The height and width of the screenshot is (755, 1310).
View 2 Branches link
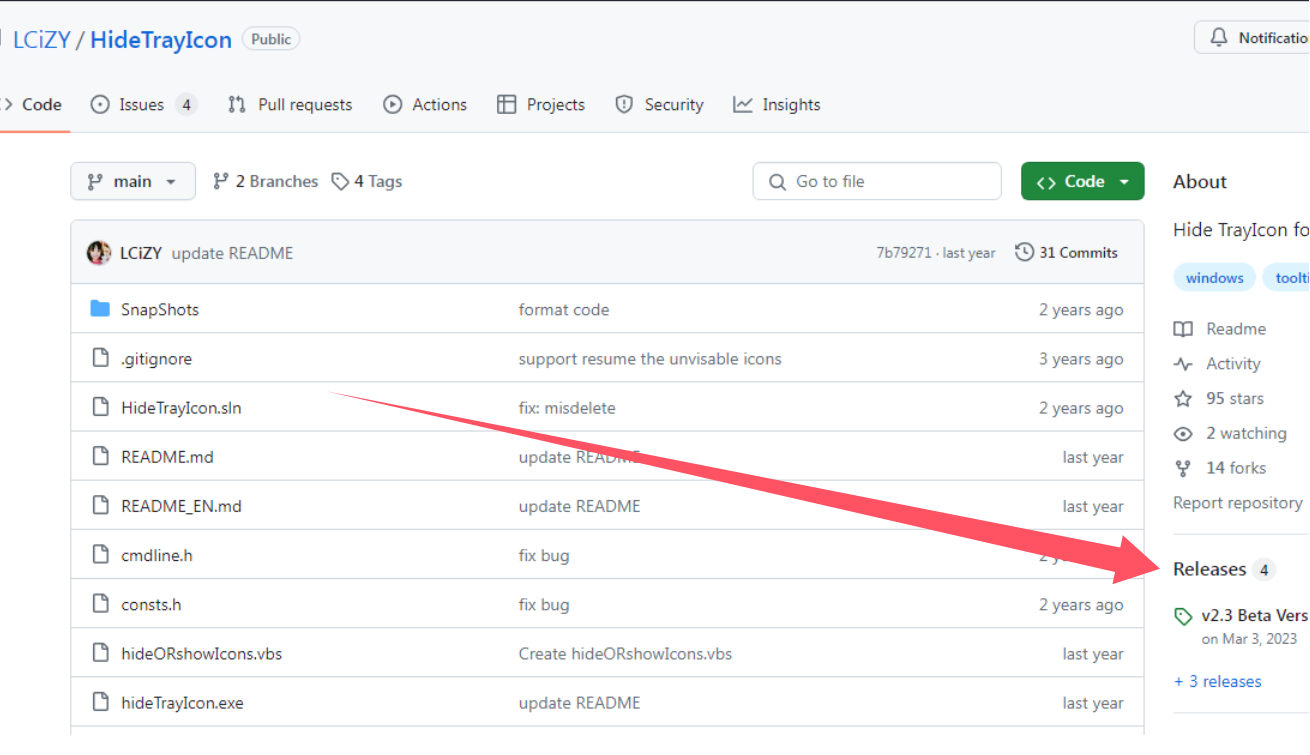(265, 181)
